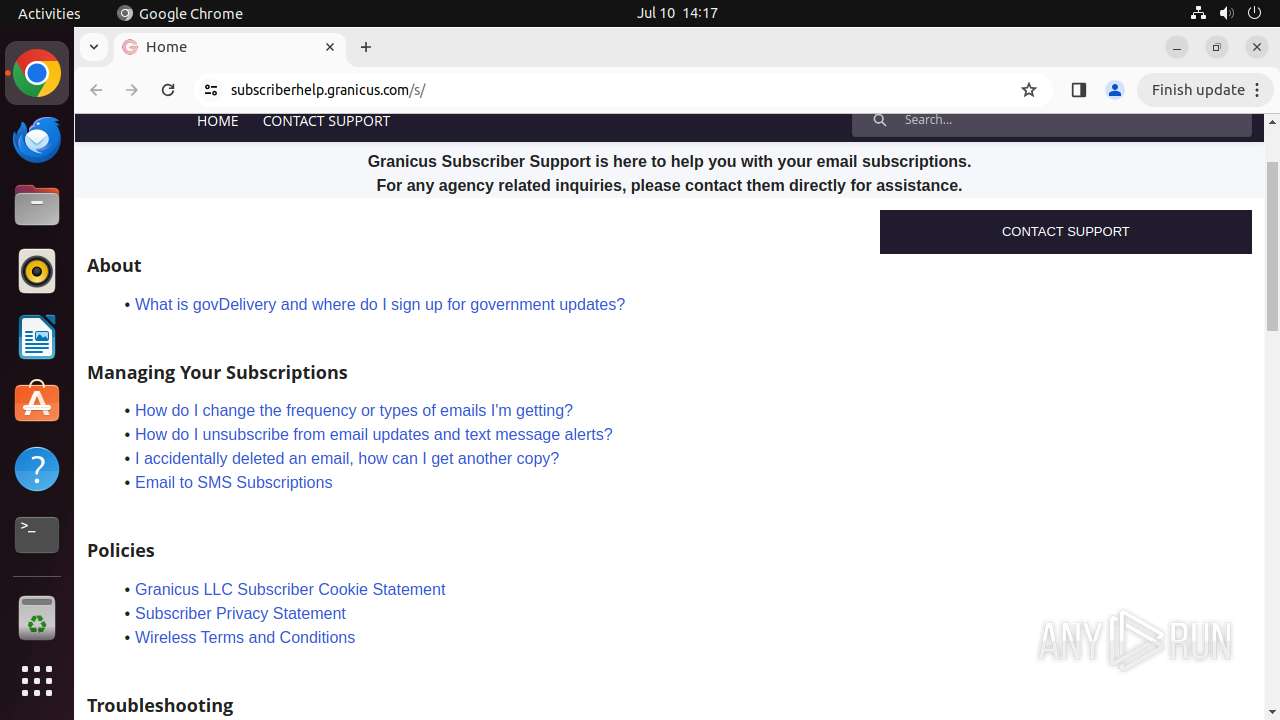Open Finish update menu

pyautogui.click(x=1205, y=90)
